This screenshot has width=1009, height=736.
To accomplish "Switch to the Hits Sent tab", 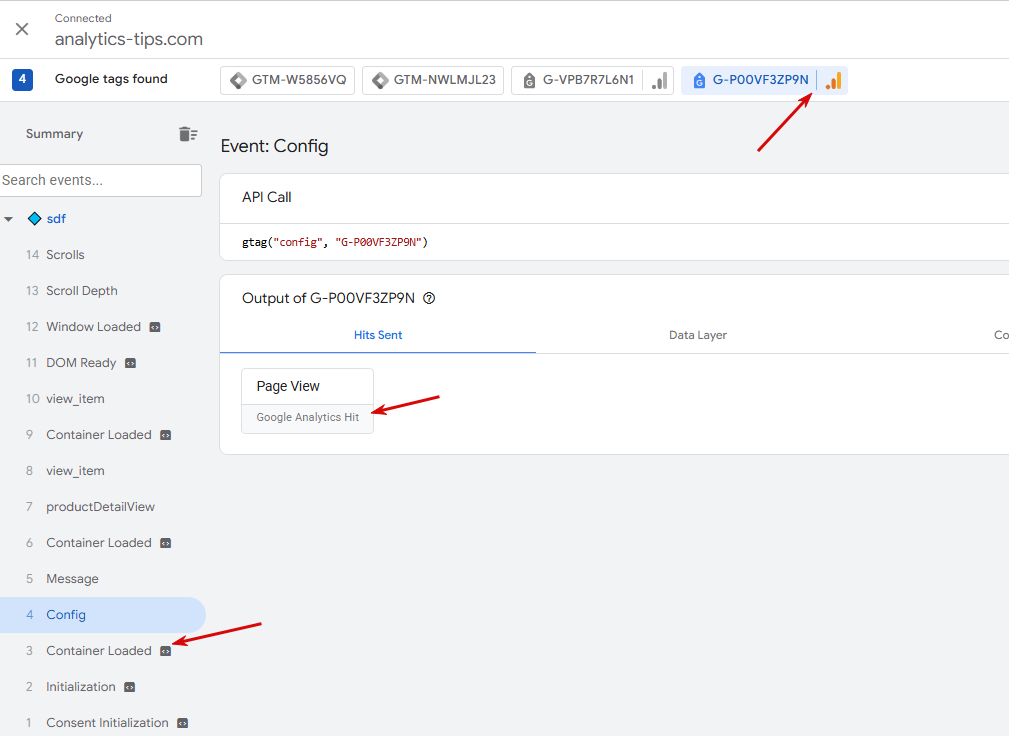I will (378, 335).
